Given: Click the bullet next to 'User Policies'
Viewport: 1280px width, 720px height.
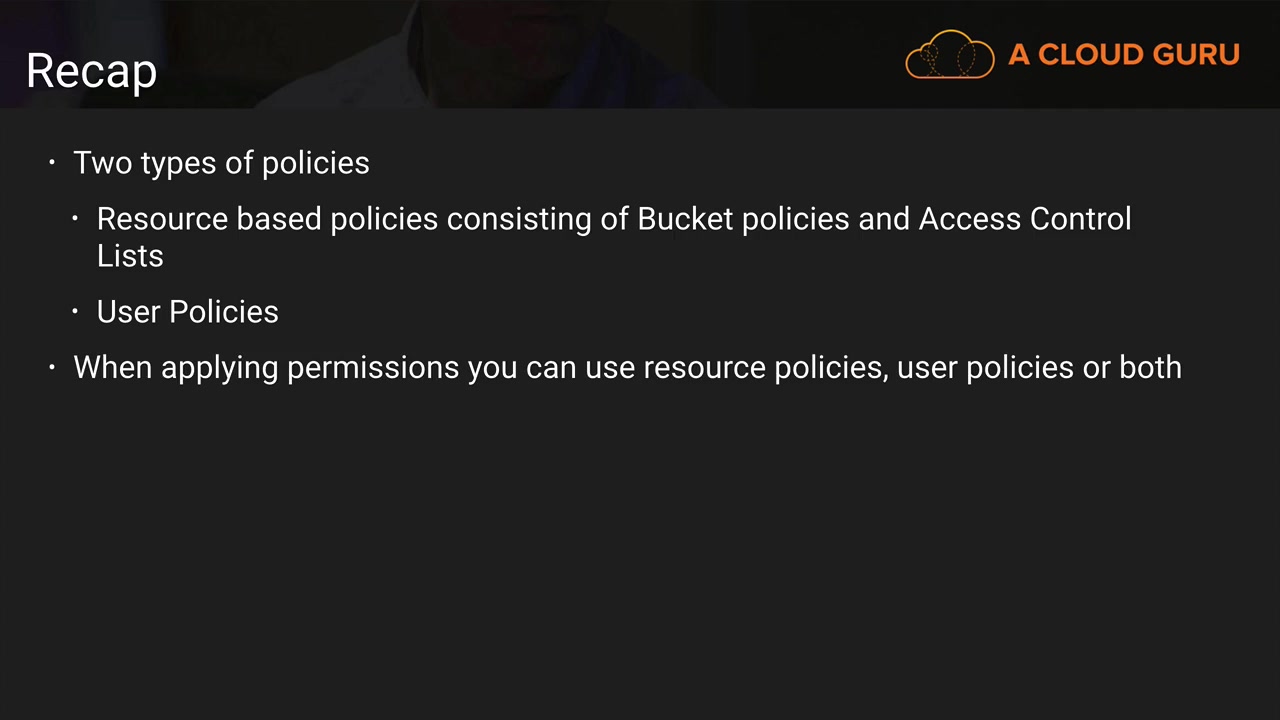Looking at the screenshot, I should (76, 312).
